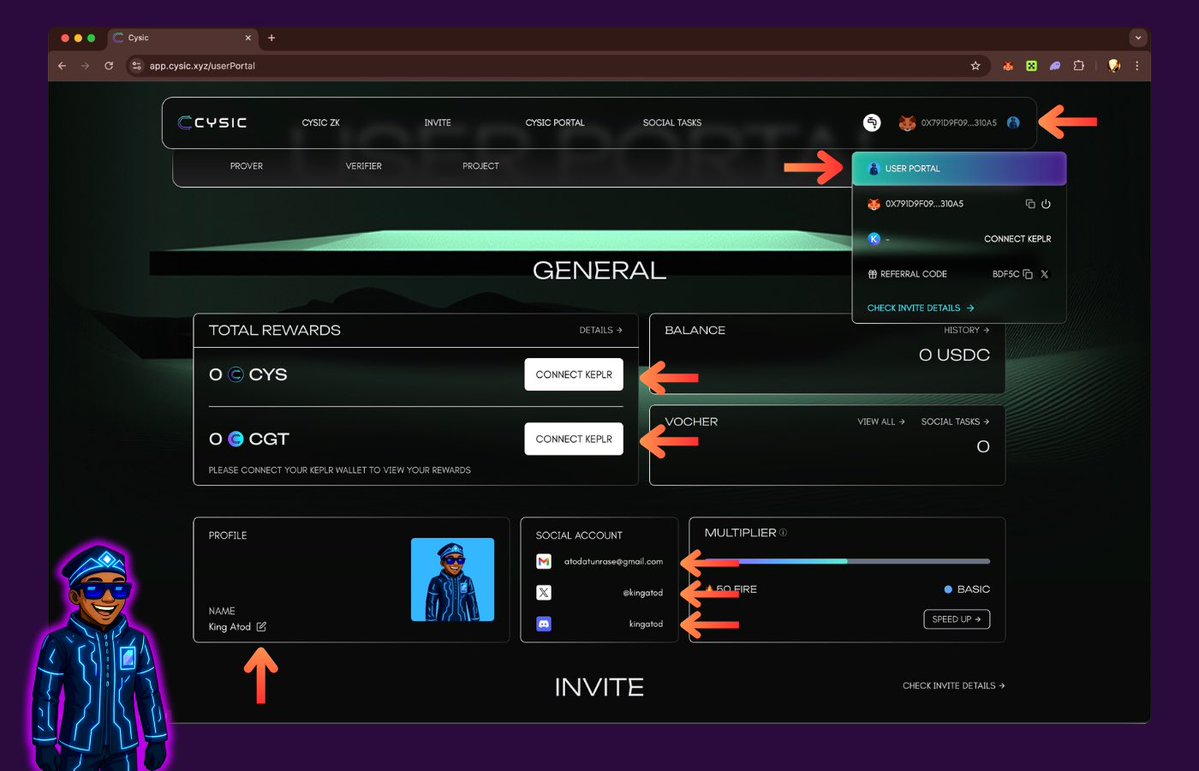Click the CYS token icon
Viewport: 1199px width, 771px height.
(x=236, y=375)
